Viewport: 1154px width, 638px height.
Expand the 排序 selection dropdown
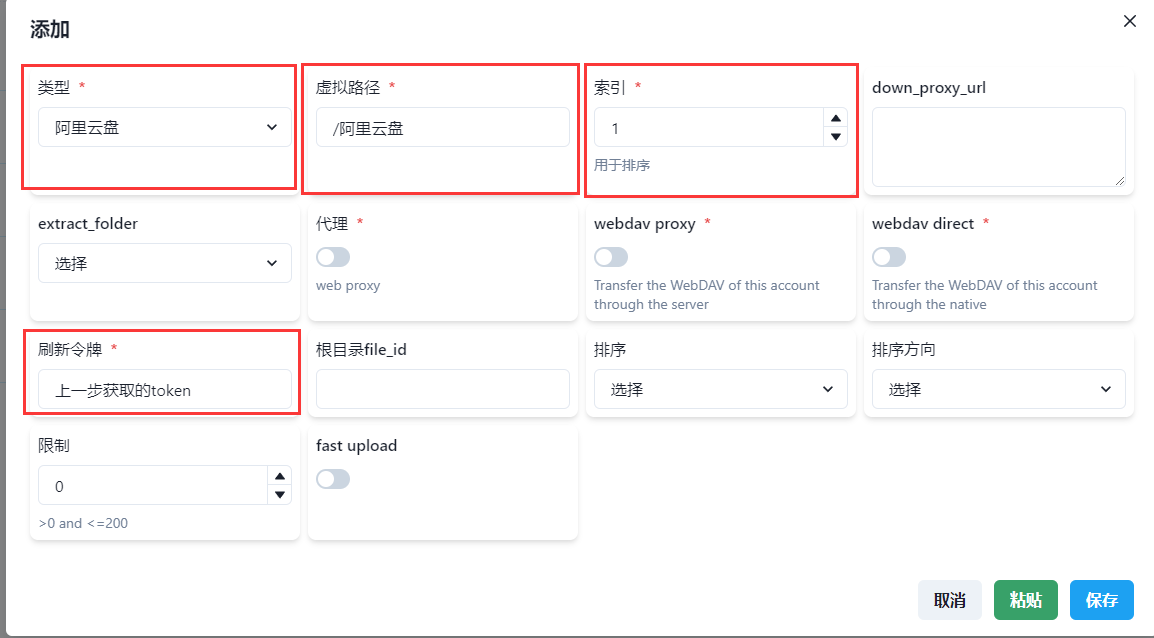click(720, 389)
